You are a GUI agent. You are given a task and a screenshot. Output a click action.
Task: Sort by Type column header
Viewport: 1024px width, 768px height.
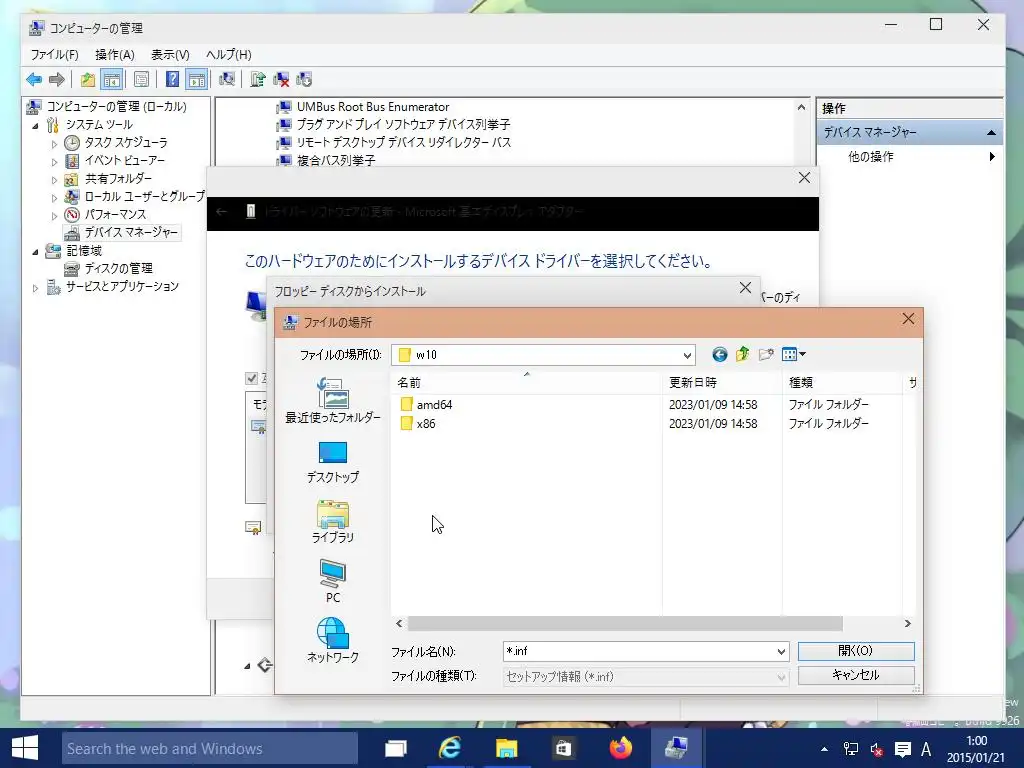[842, 383]
